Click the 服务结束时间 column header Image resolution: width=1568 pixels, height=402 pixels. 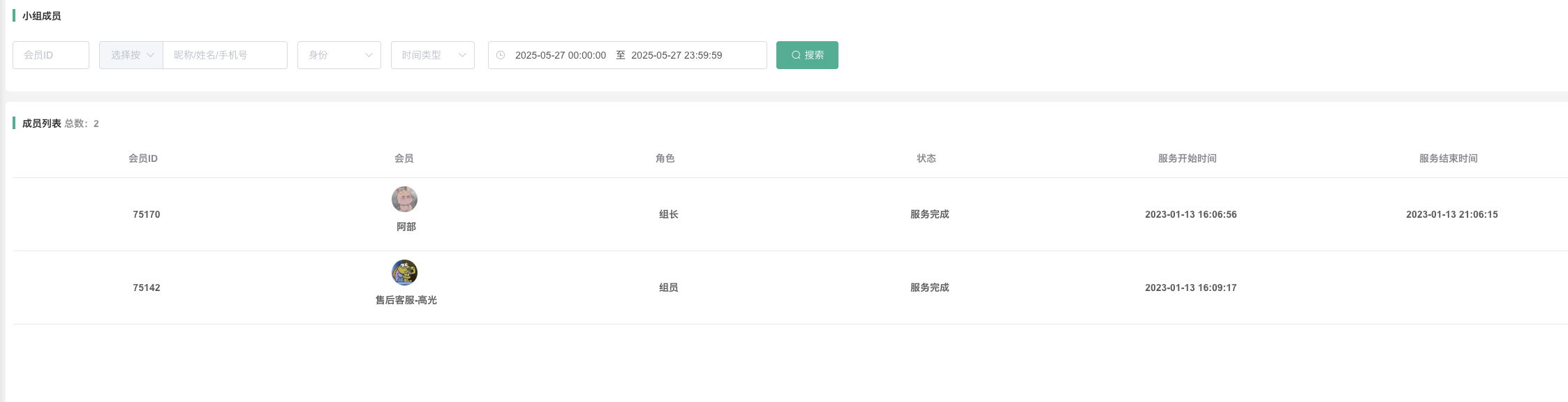(1449, 158)
